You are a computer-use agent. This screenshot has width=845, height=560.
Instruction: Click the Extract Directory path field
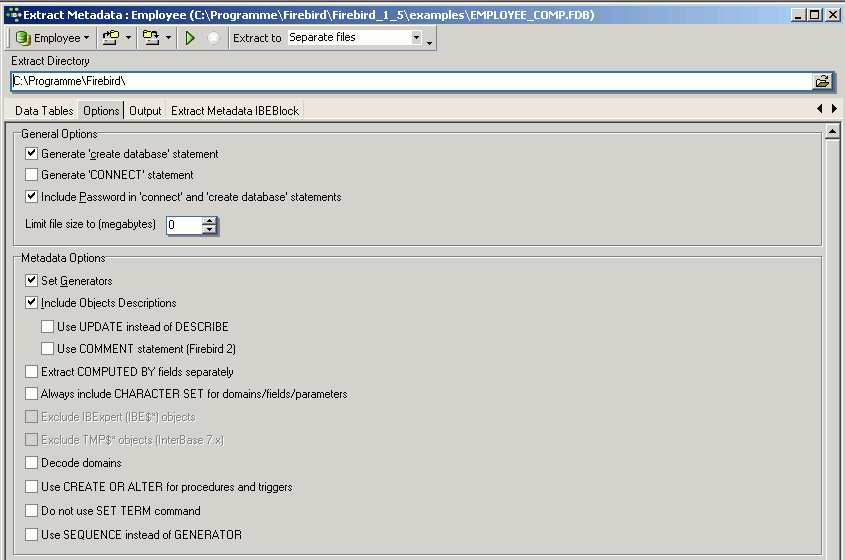(412, 81)
